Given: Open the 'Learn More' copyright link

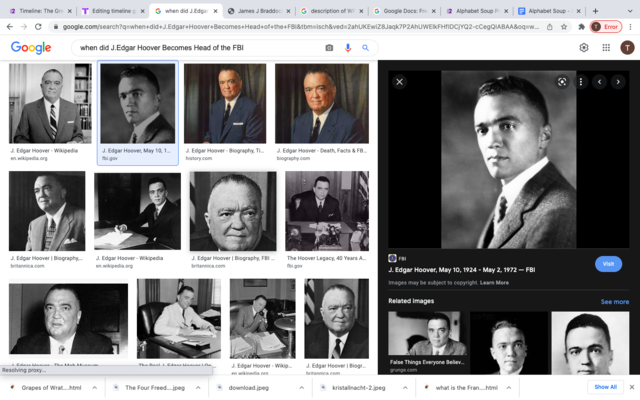Looking at the screenshot, I should 494,282.
